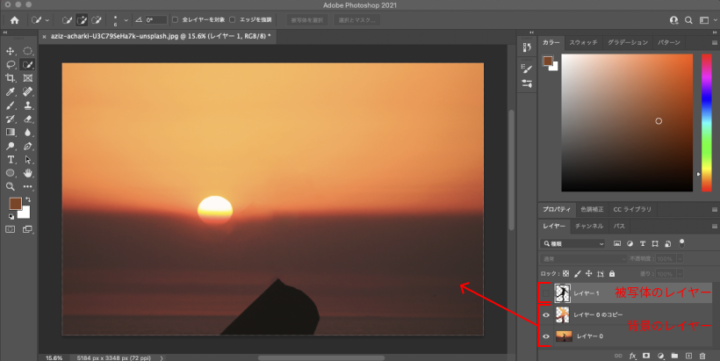Select the Move tool
Image resolution: width=720 pixels, height=361 pixels.
pyautogui.click(x=10, y=51)
